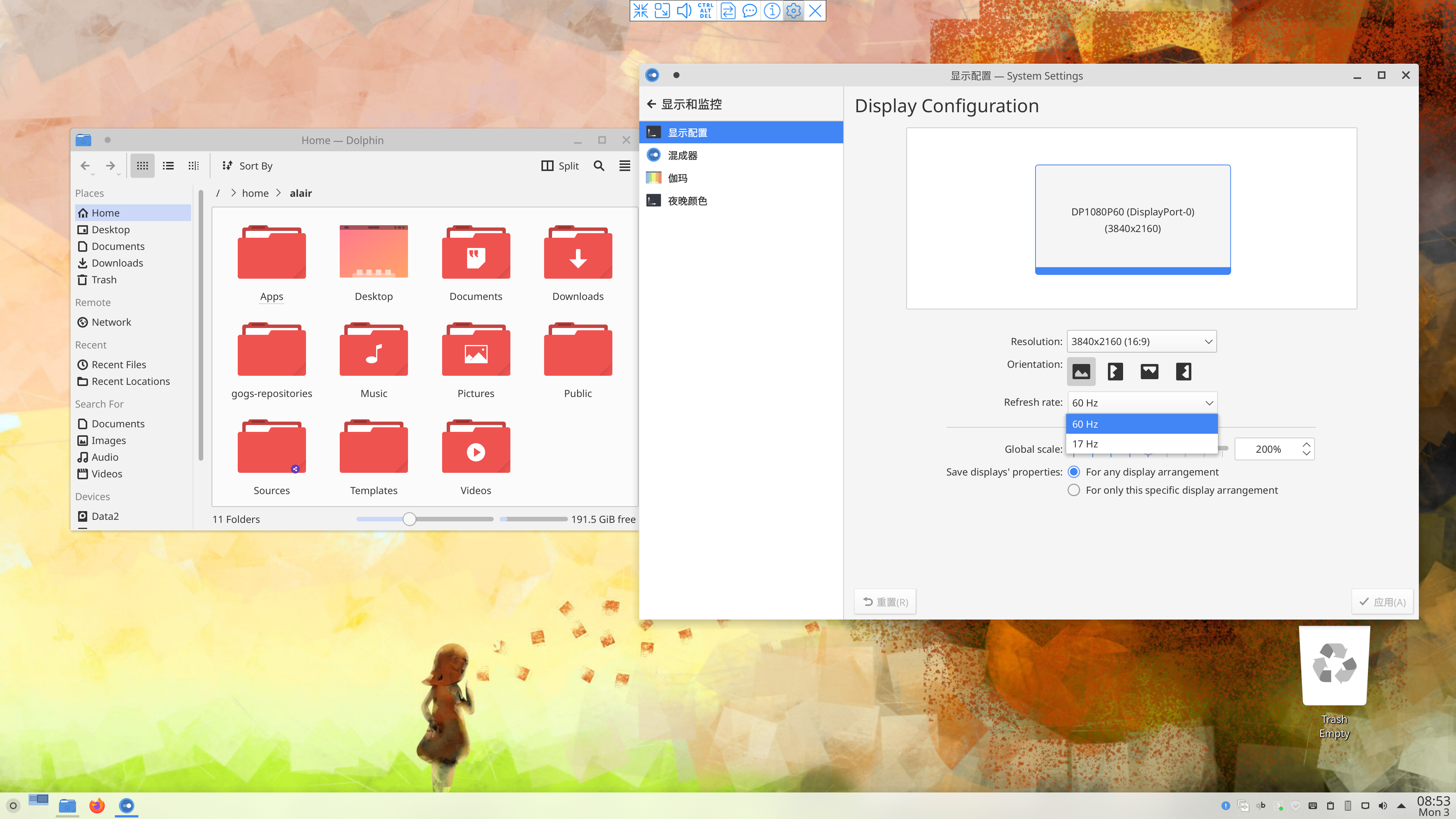
Task: Click Split view button in Dolphin
Action: (560, 166)
